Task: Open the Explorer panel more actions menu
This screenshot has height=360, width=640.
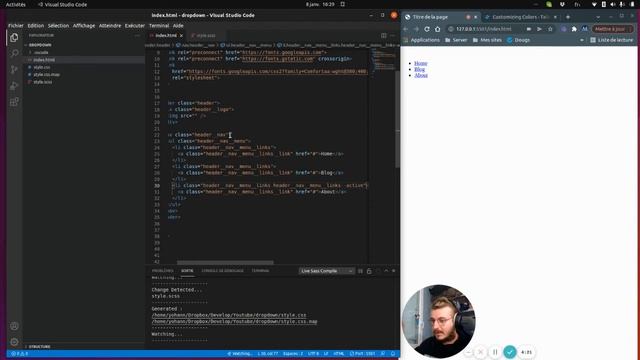Action: point(137,36)
